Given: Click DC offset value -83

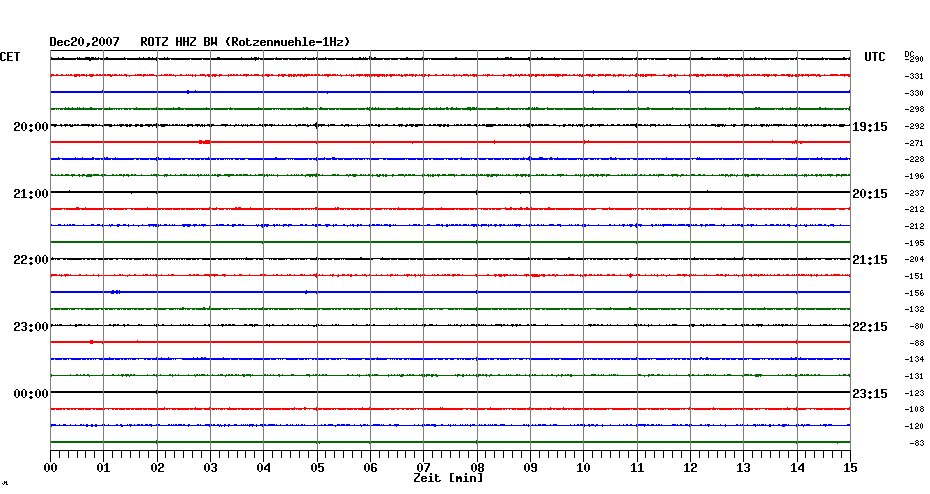Looking at the screenshot, I should [916, 443].
